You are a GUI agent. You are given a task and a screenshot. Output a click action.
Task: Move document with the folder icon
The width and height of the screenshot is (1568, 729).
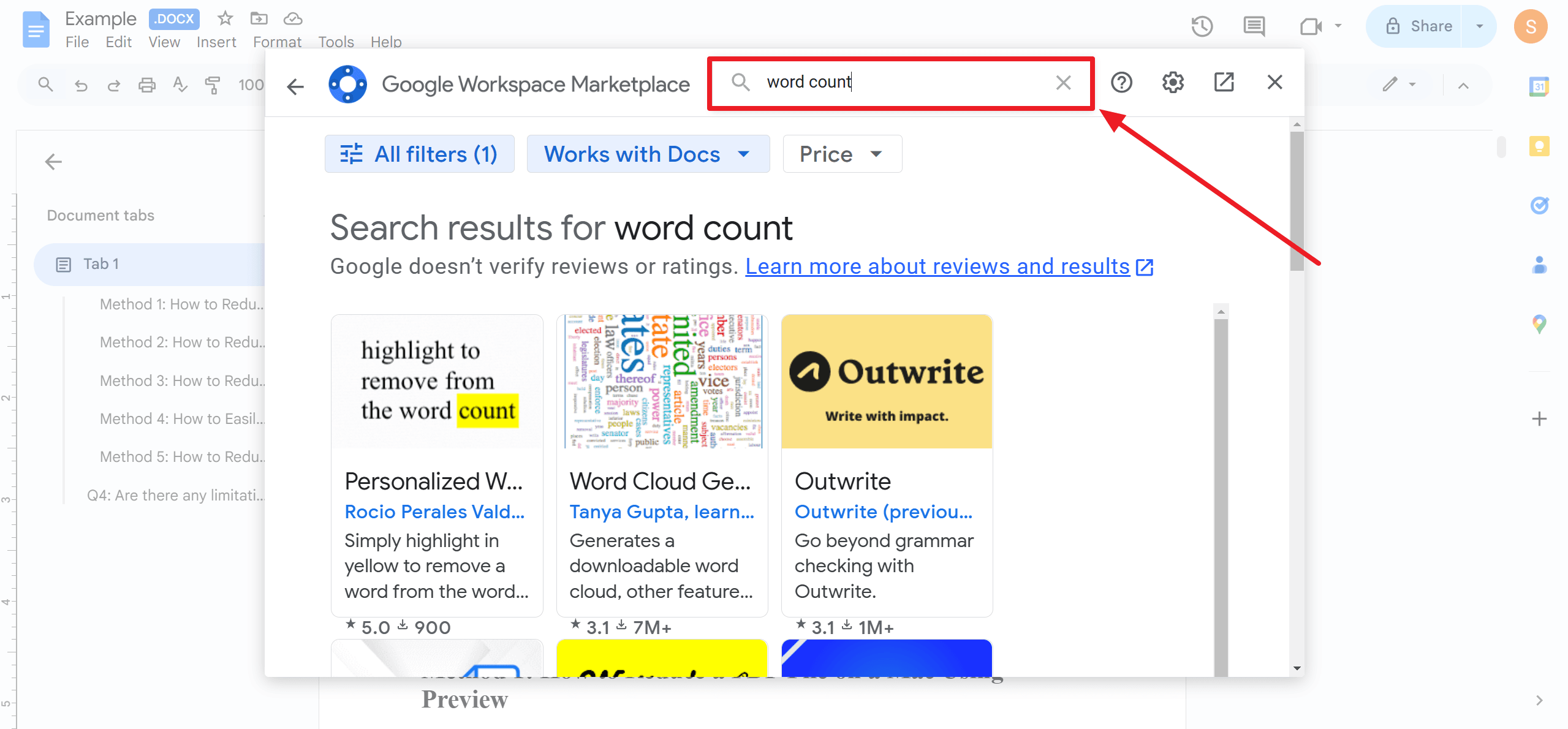point(259,18)
